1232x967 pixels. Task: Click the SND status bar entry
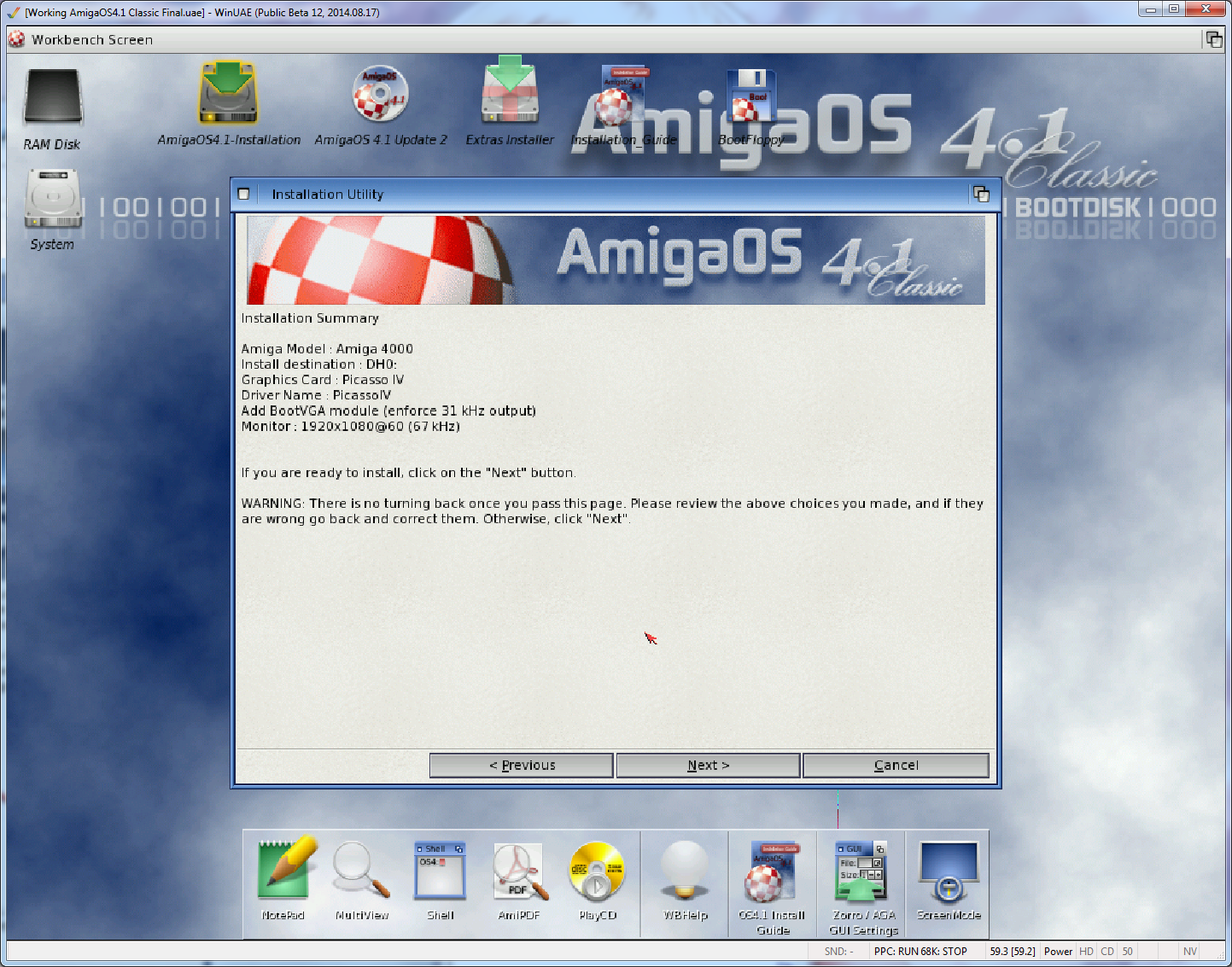tap(838, 951)
